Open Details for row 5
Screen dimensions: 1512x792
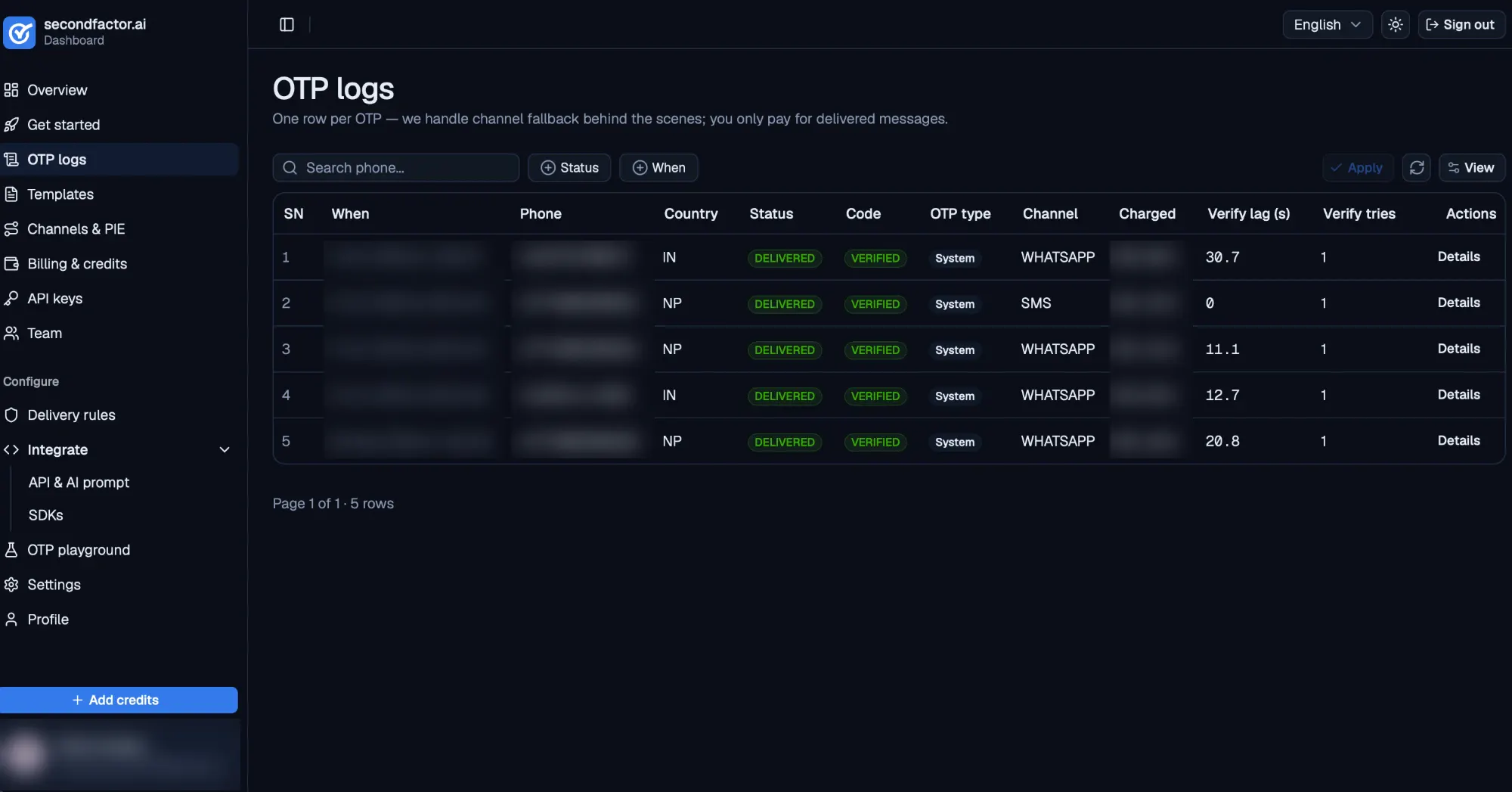click(1458, 442)
